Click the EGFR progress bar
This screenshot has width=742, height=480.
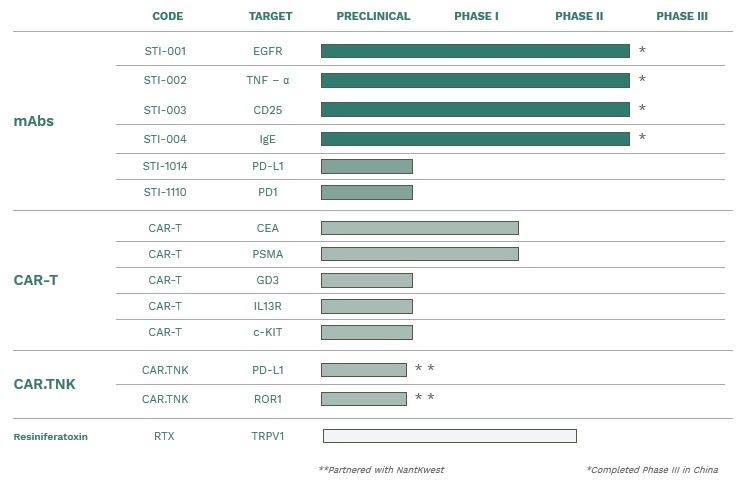coord(475,51)
